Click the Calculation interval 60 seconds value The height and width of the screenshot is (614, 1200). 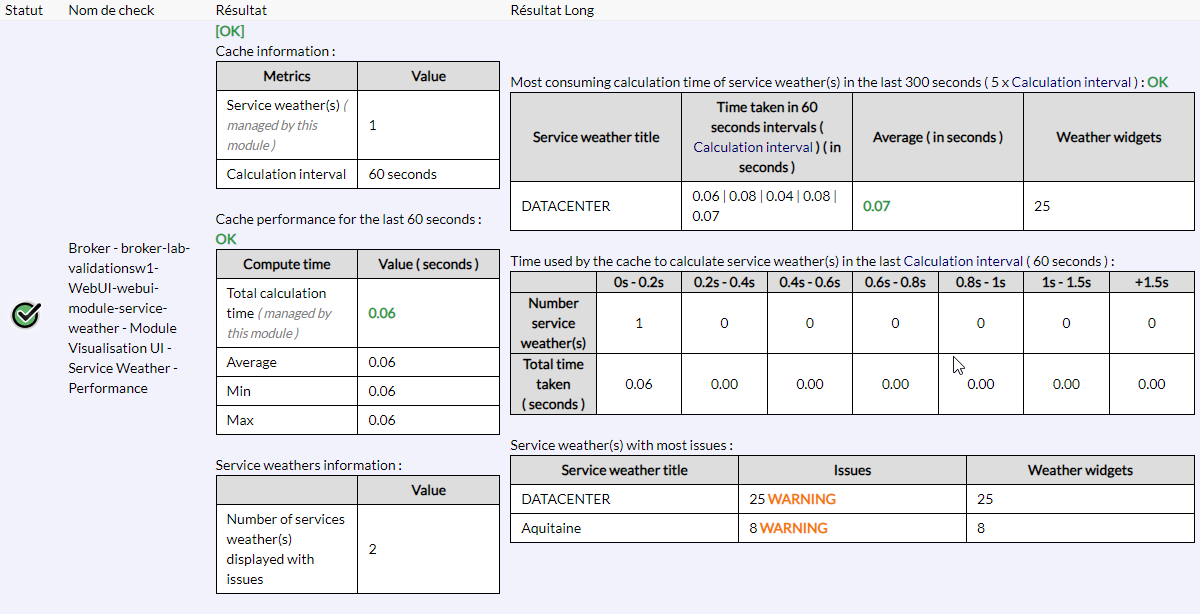tap(402, 174)
